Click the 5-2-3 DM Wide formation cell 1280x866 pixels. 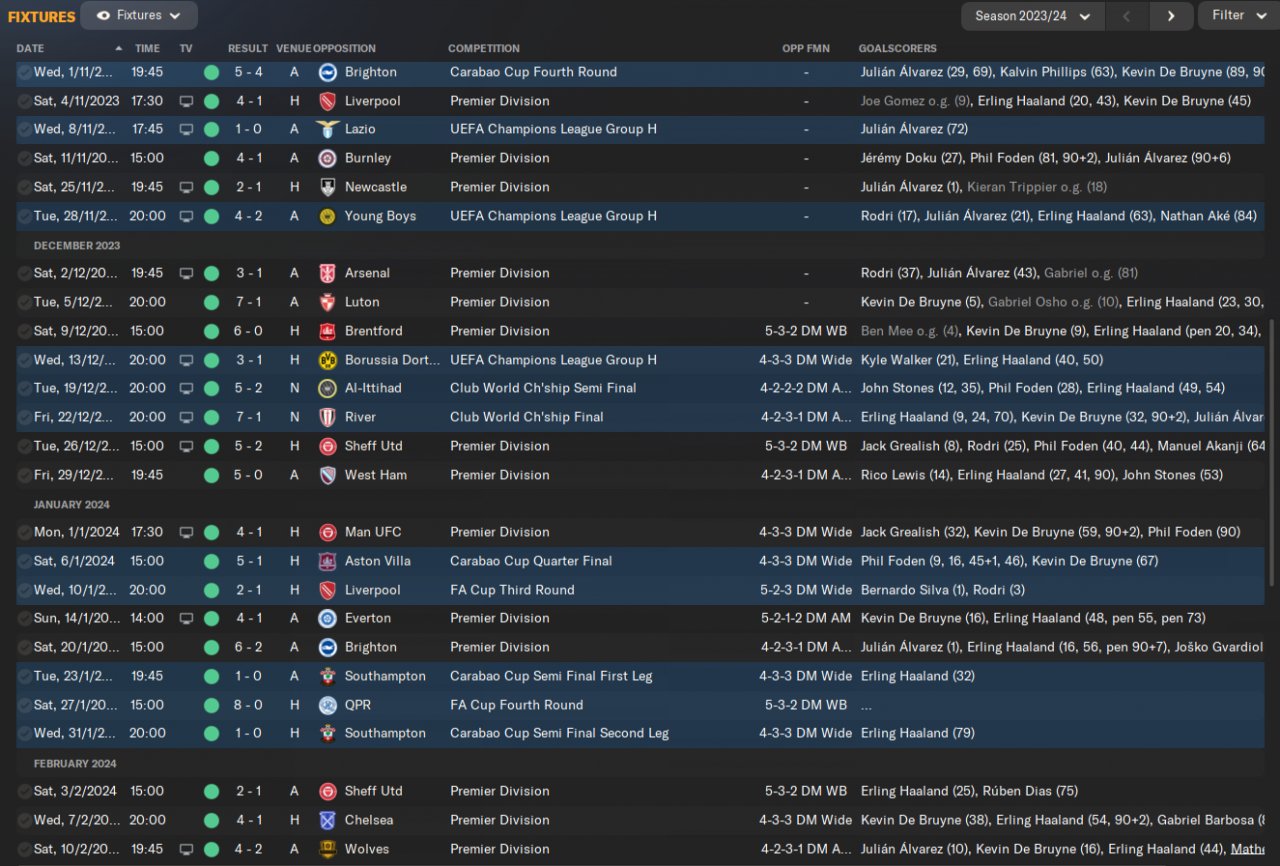pos(806,590)
